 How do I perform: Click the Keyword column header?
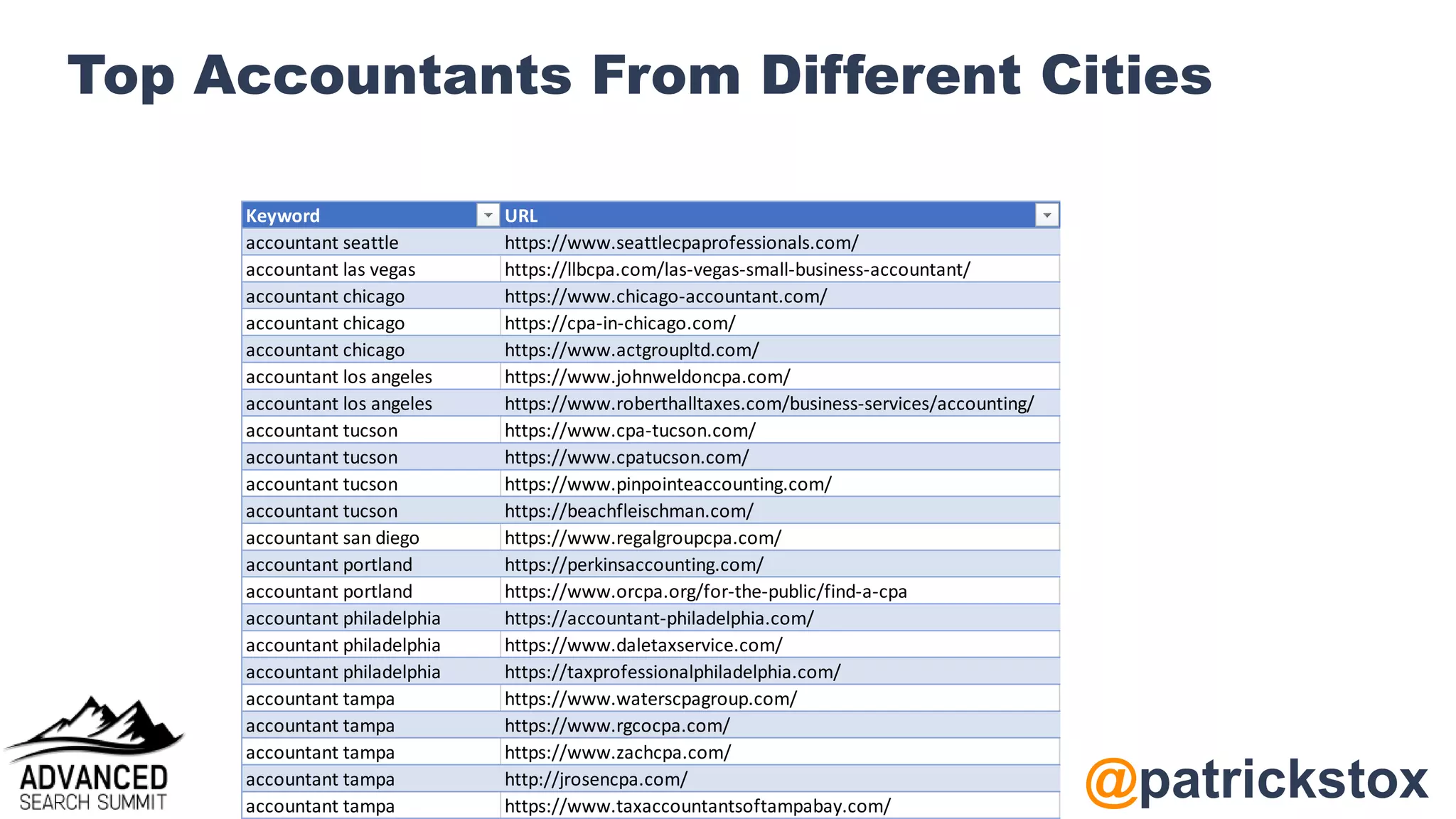(371, 215)
